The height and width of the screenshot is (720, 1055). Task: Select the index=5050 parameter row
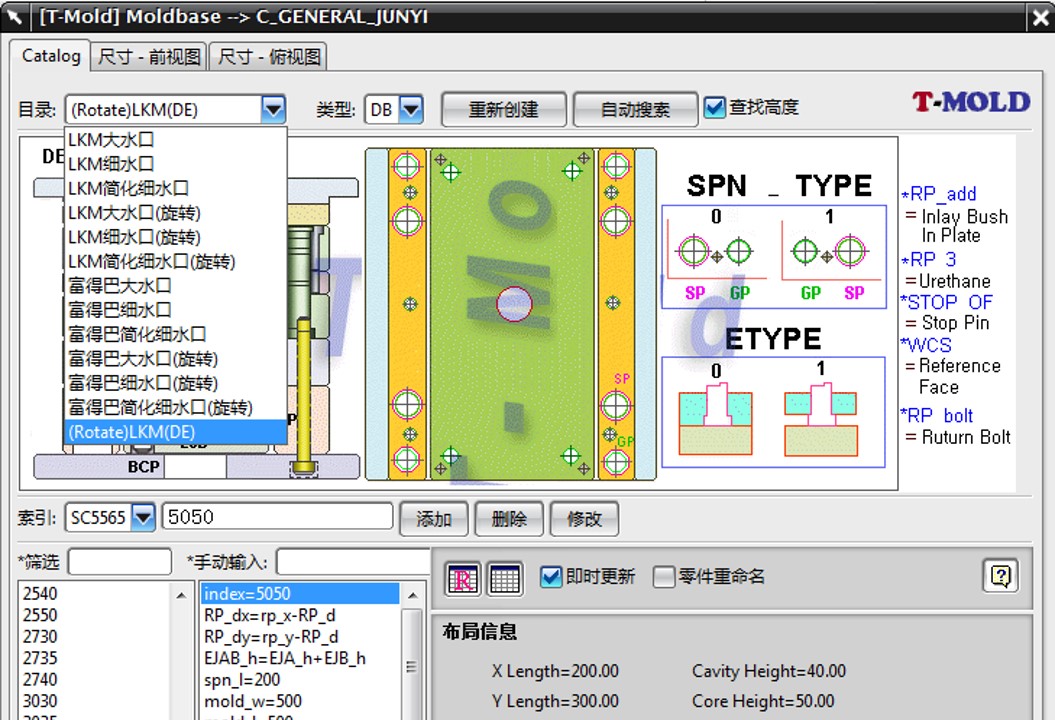(300, 593)
